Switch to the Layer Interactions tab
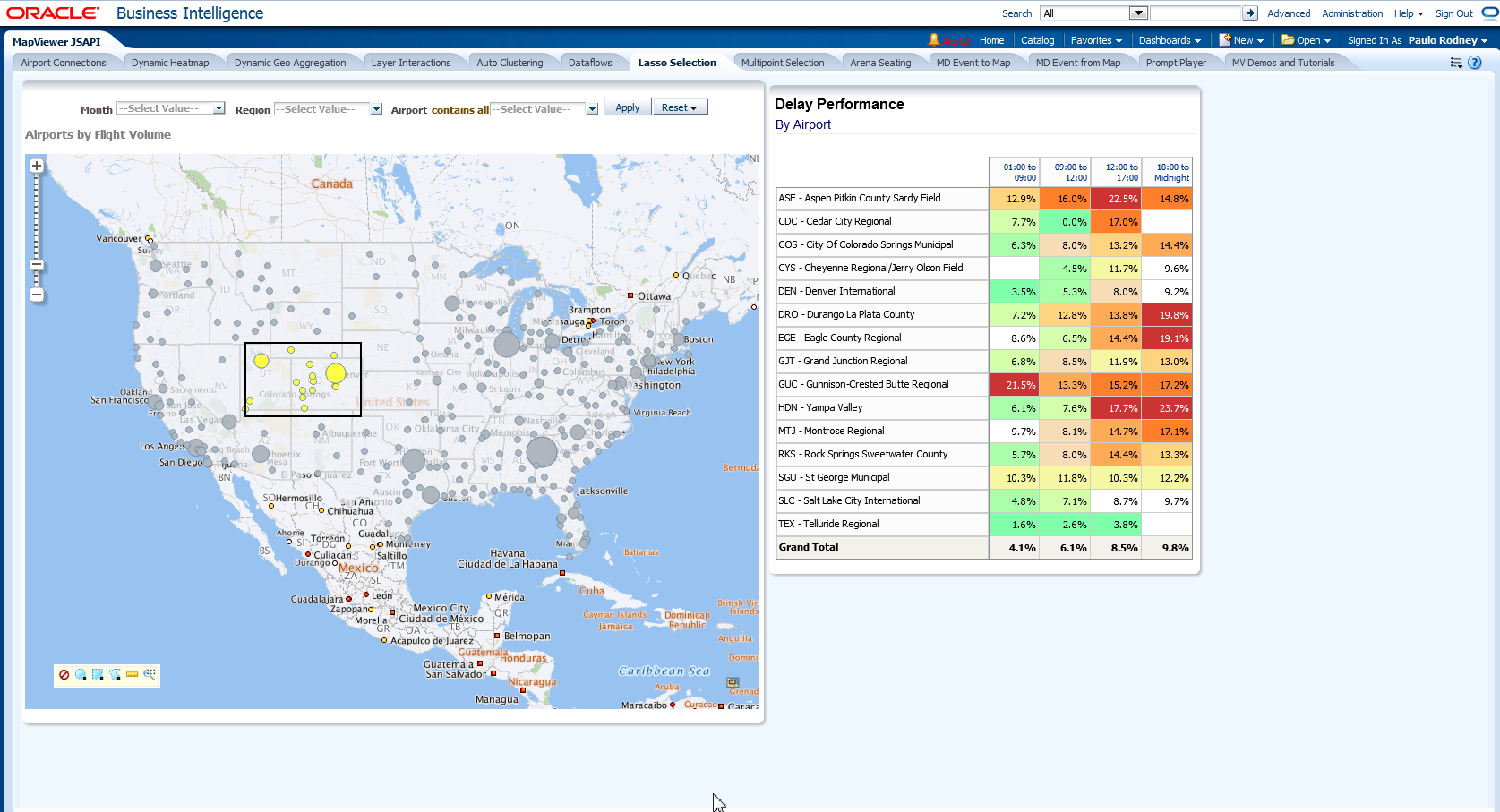Image resolution: width=1500 pixels, height=812 pixels. click(411, 63)
